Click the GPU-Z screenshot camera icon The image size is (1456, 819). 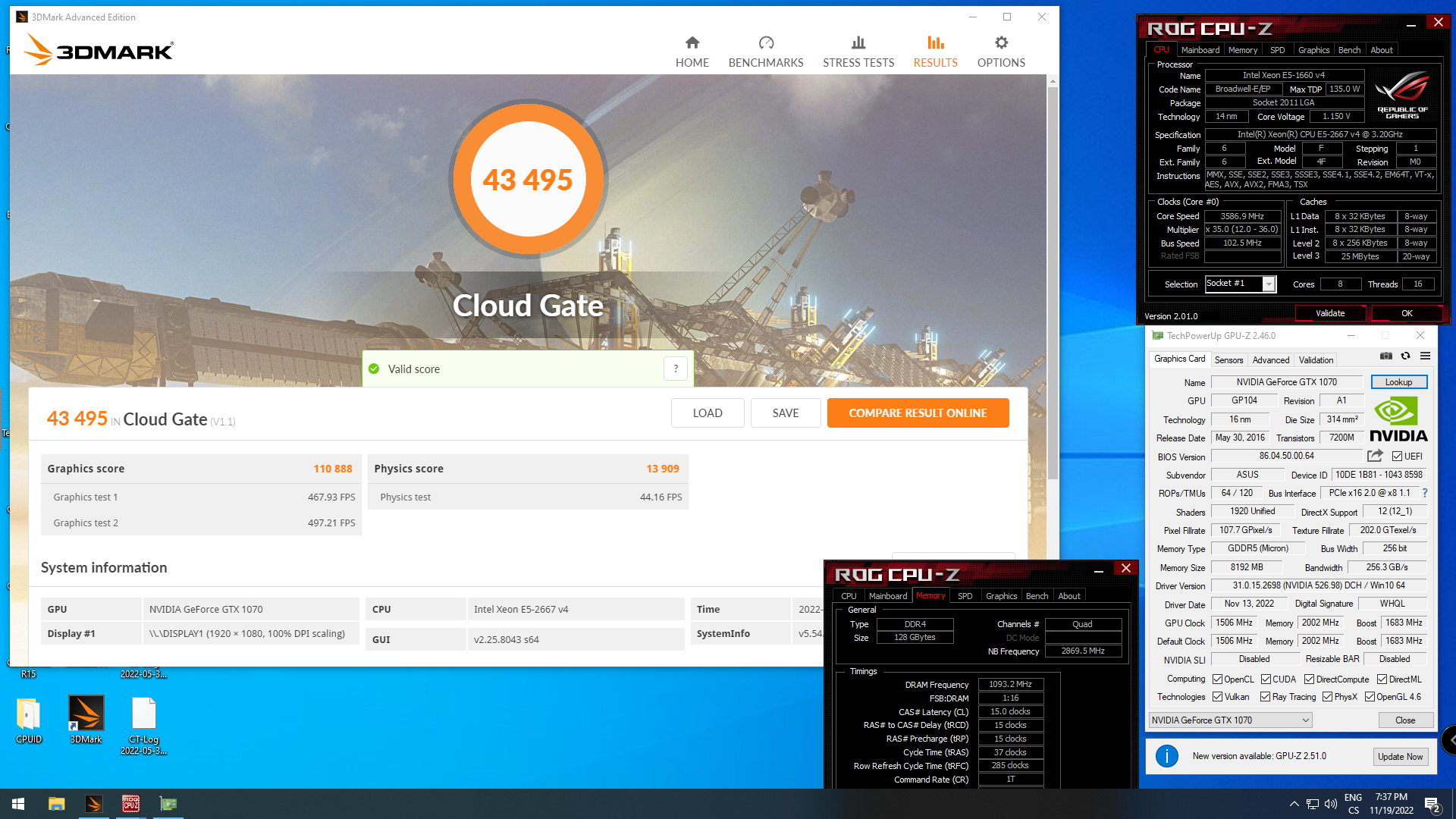pos(1386,356)
